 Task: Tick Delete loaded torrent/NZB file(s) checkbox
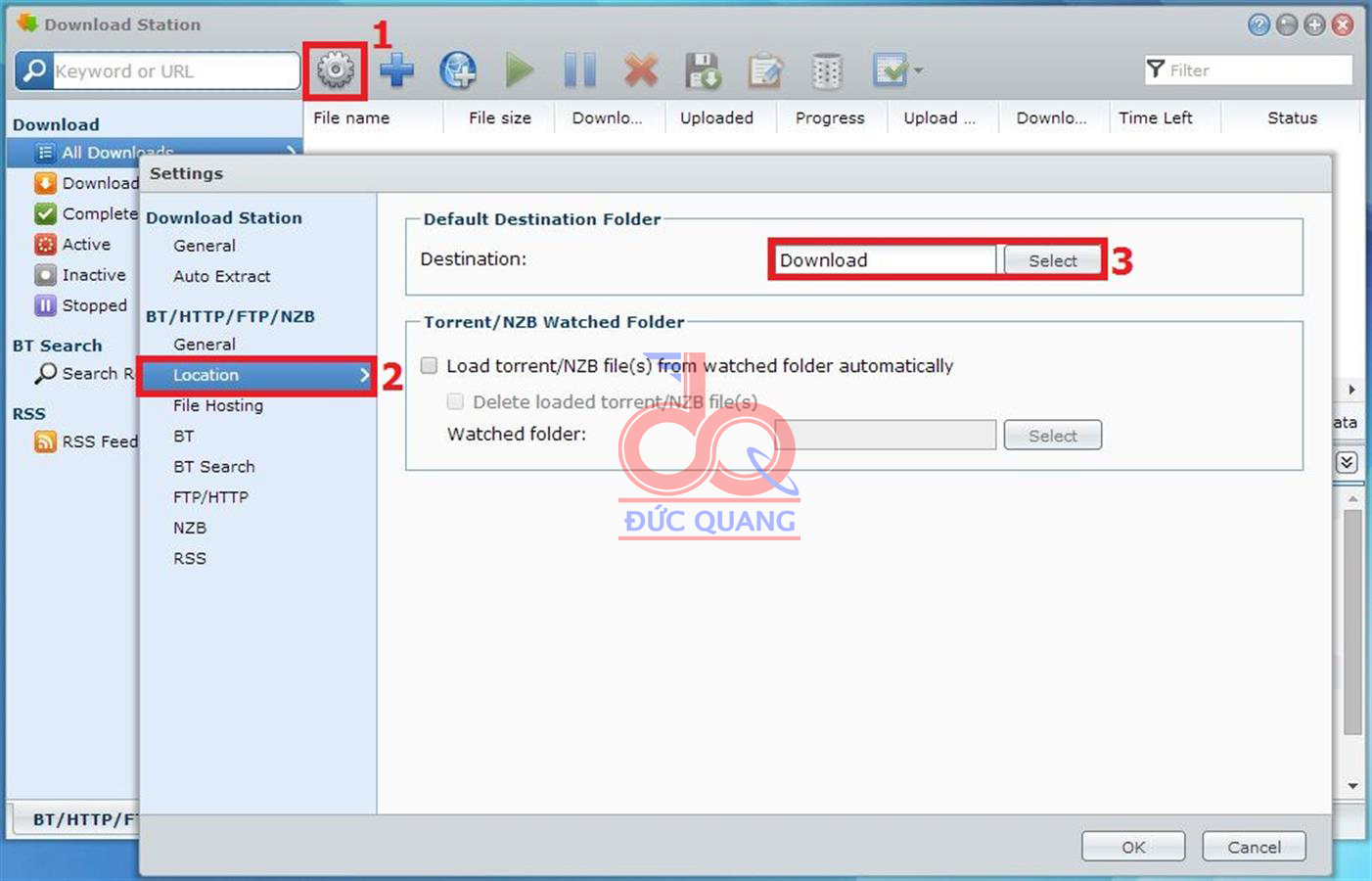click(x=455, y=401)
